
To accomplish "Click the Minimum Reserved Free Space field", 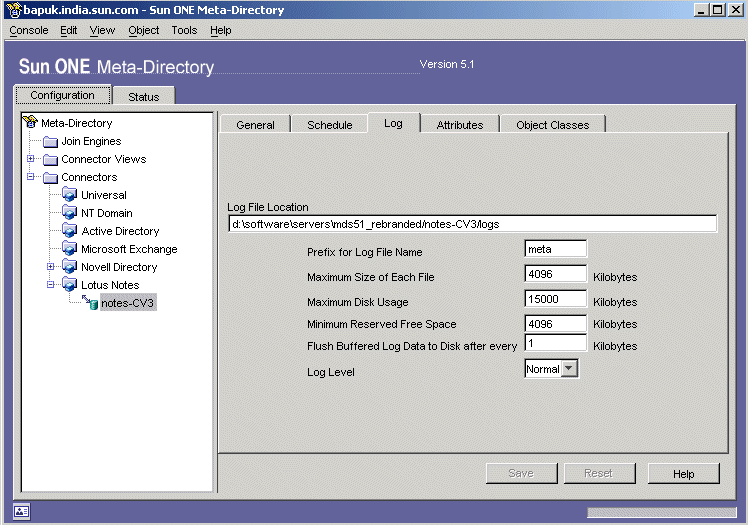I will point(555,324).
